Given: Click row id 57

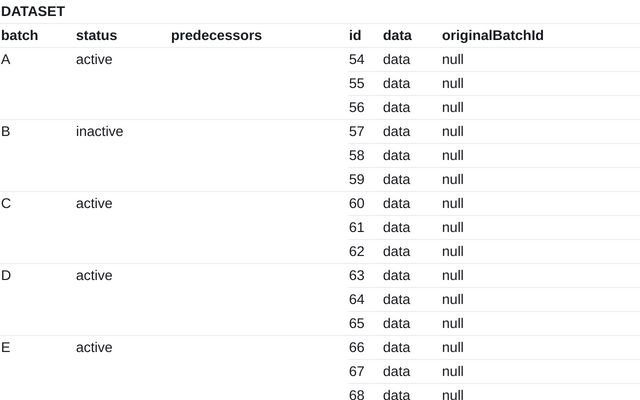Looking at the screenshot, I should pyautogui.click(x=357, y=131).
